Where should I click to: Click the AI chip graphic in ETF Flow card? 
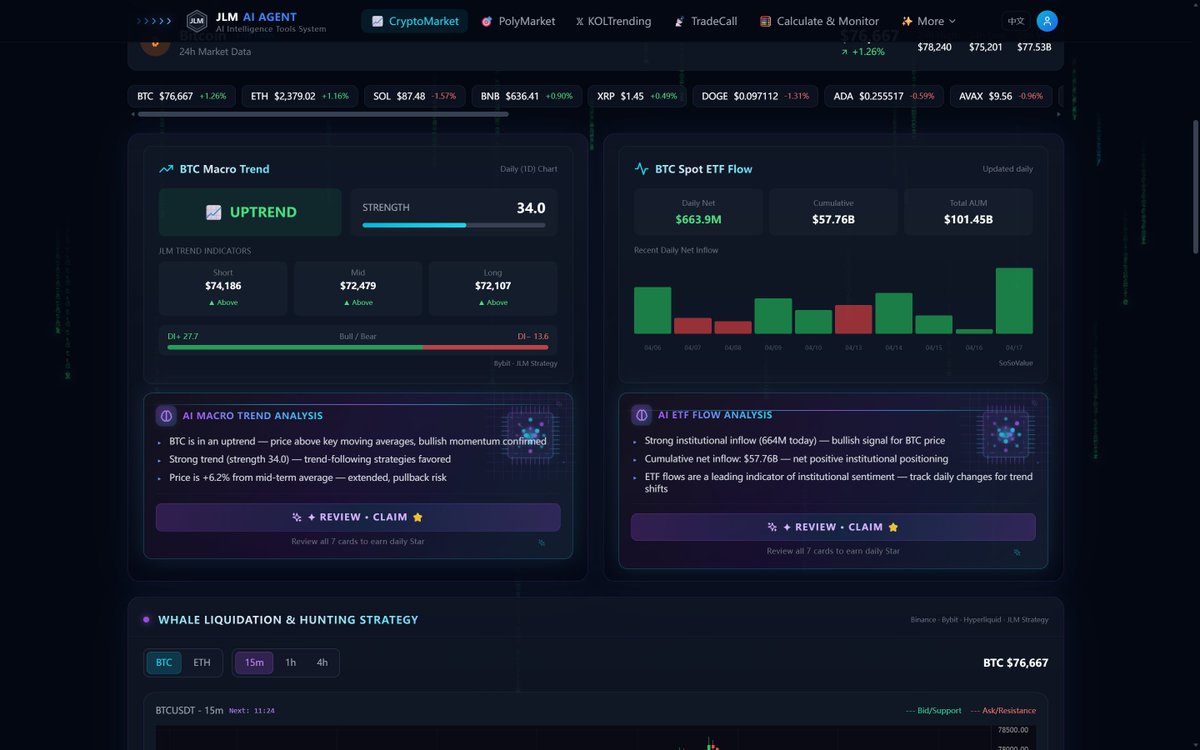click(x=1005, y=435)
